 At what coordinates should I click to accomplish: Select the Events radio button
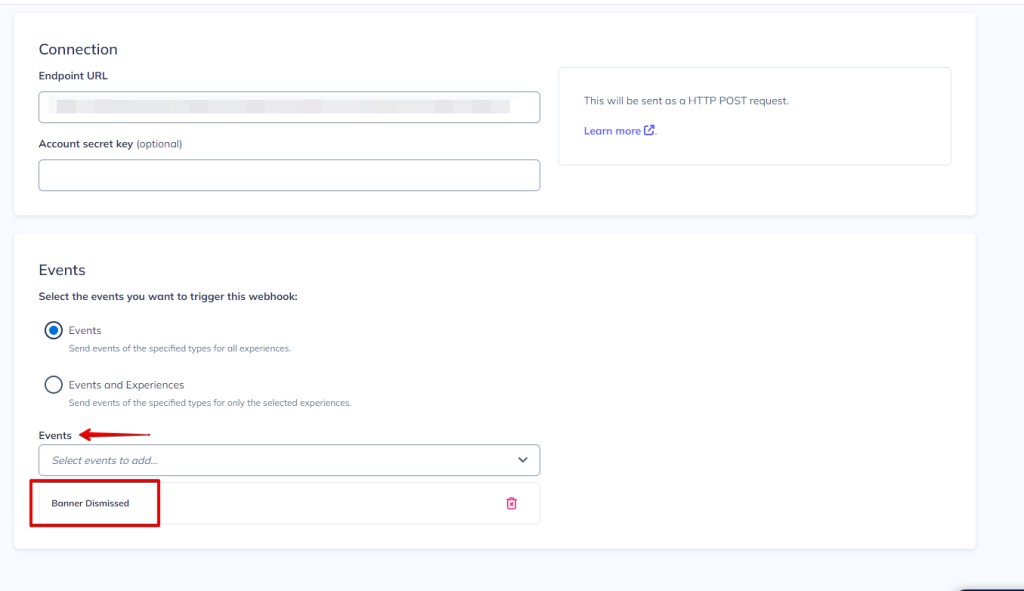tap(54, 331)
